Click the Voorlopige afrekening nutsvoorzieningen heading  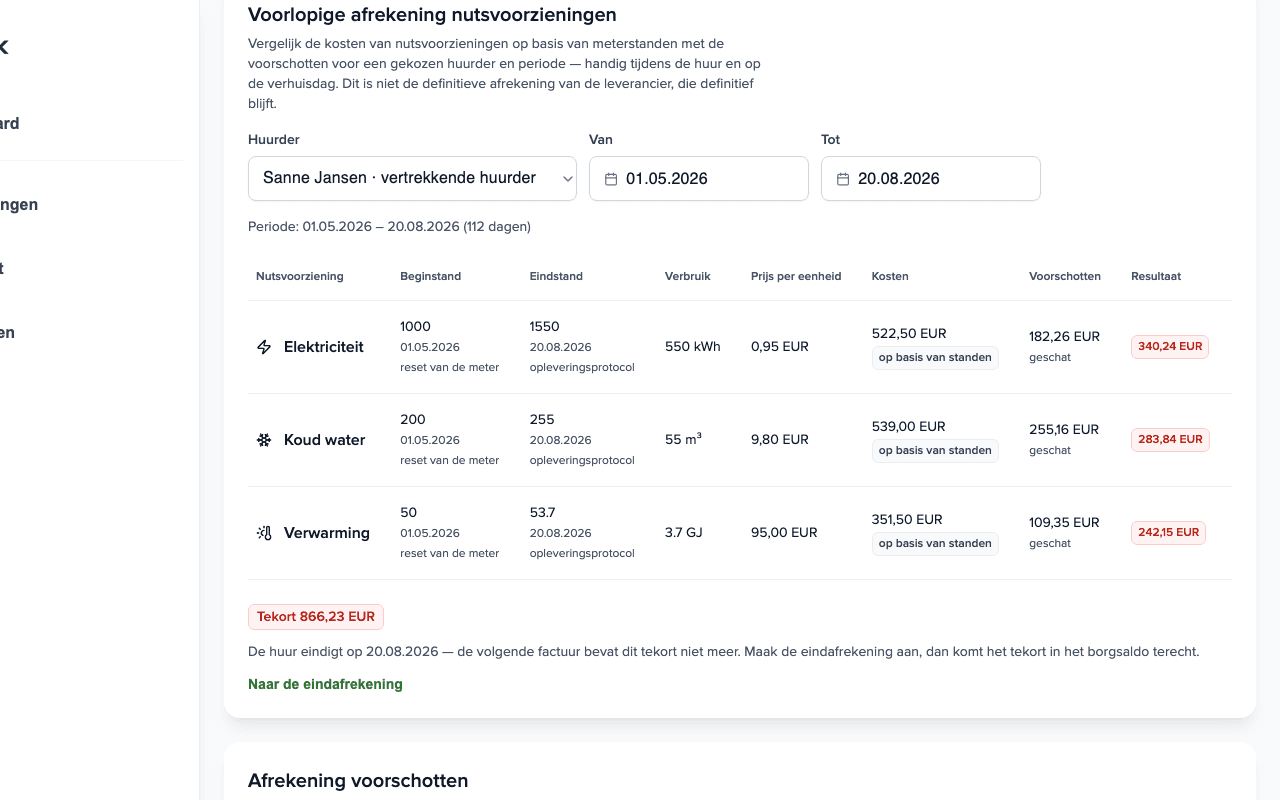coord(432,15)
